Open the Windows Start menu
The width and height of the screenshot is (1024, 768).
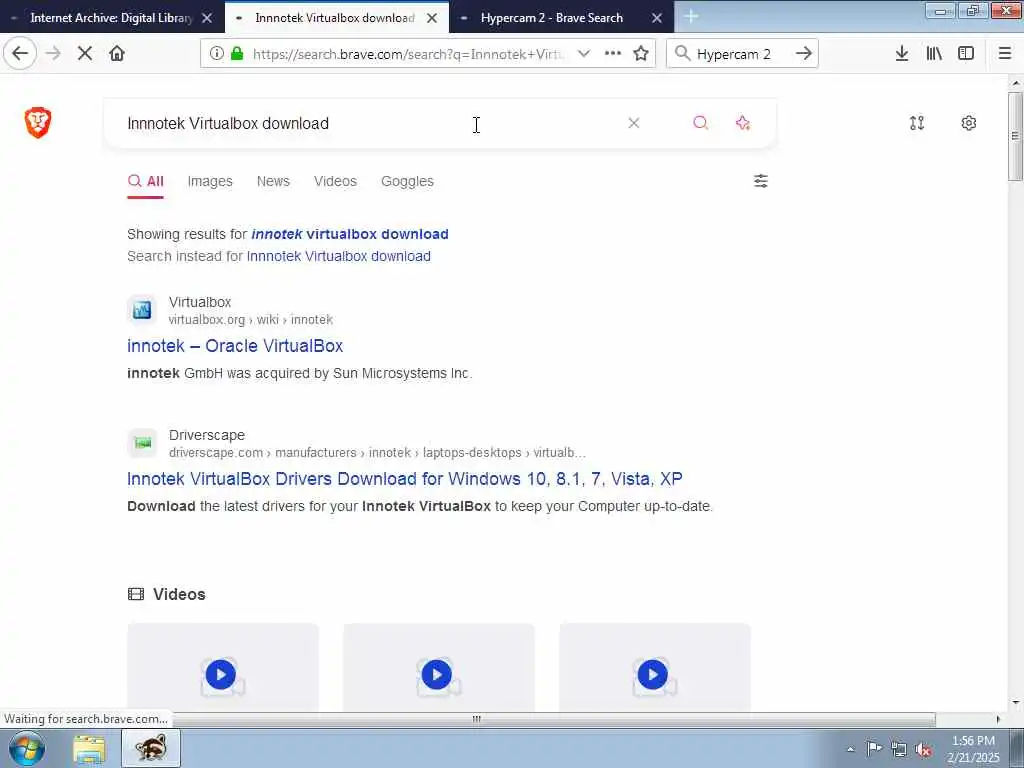(26, 748)
